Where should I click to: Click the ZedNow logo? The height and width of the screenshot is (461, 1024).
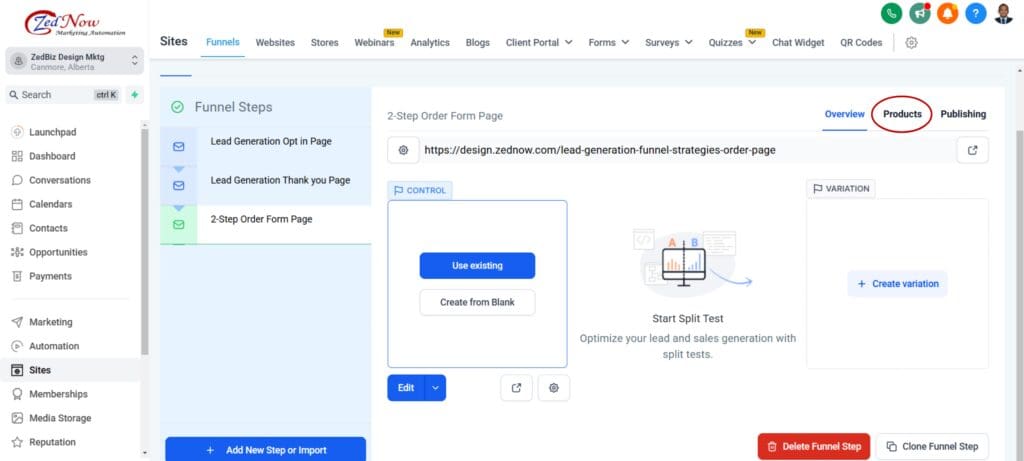pos(74,23)
